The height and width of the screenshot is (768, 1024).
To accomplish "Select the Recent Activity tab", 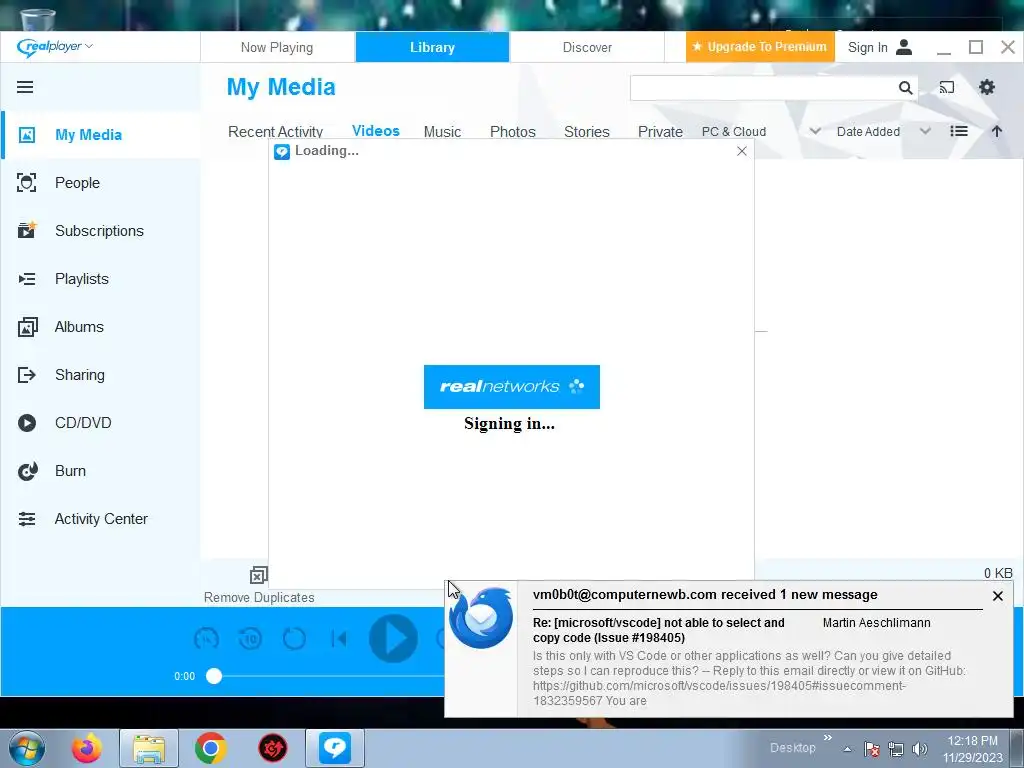I will pyautogui.click(x=276, y=131).
